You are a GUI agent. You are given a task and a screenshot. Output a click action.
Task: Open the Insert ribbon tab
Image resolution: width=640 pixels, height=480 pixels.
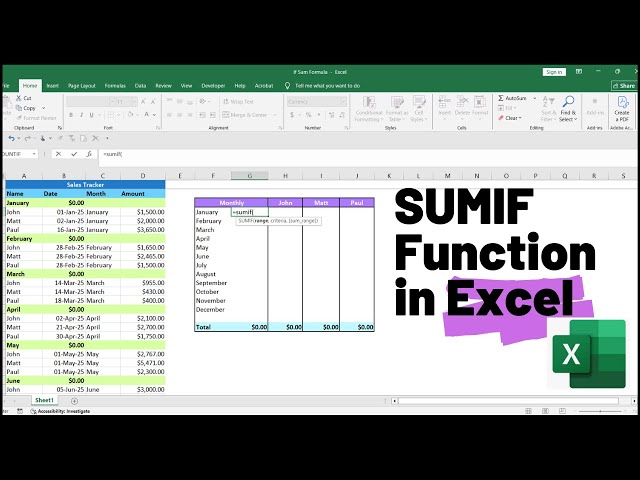pos(53,86)
